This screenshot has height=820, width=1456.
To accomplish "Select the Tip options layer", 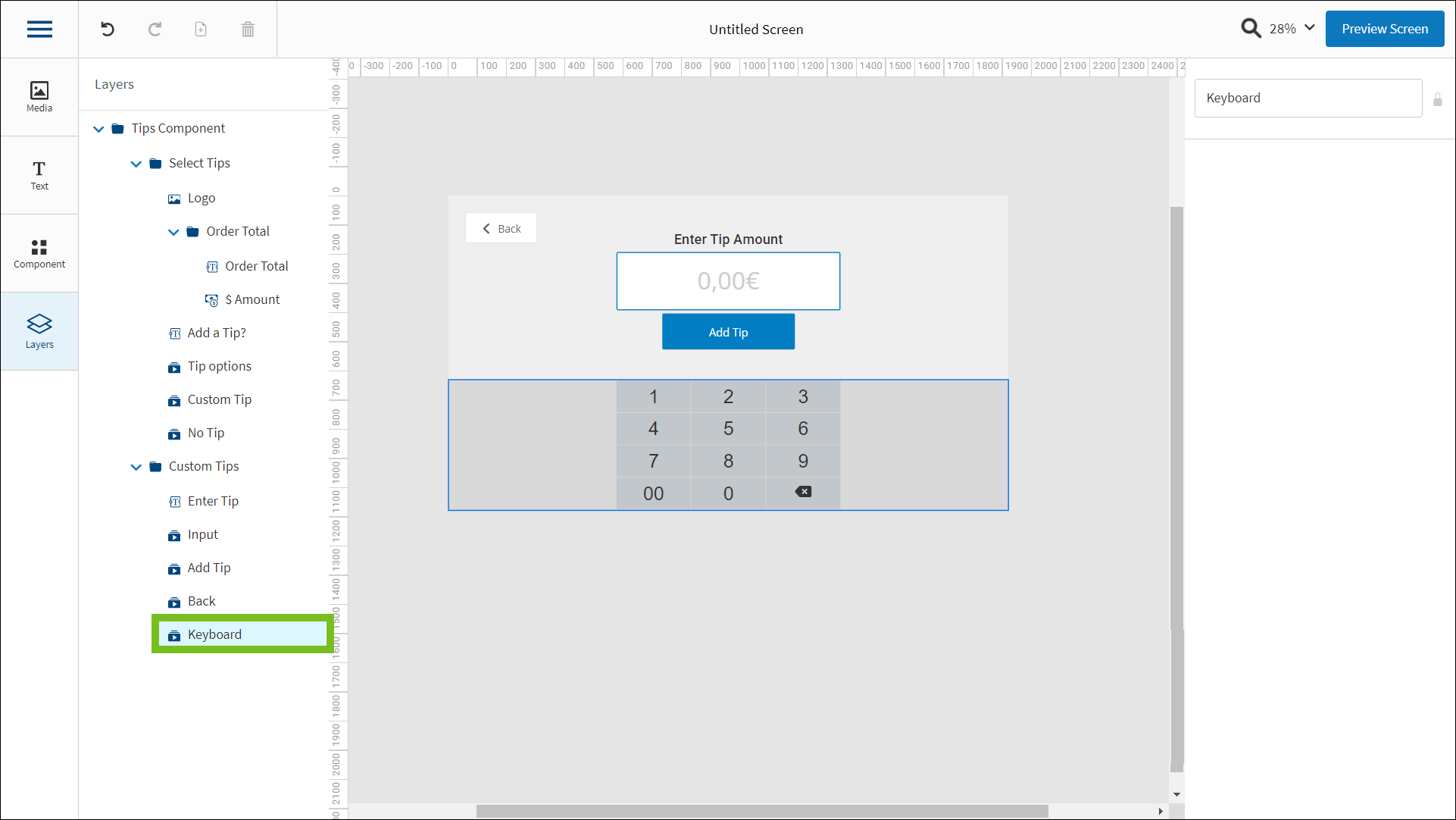I will click(x=219, y=367).
